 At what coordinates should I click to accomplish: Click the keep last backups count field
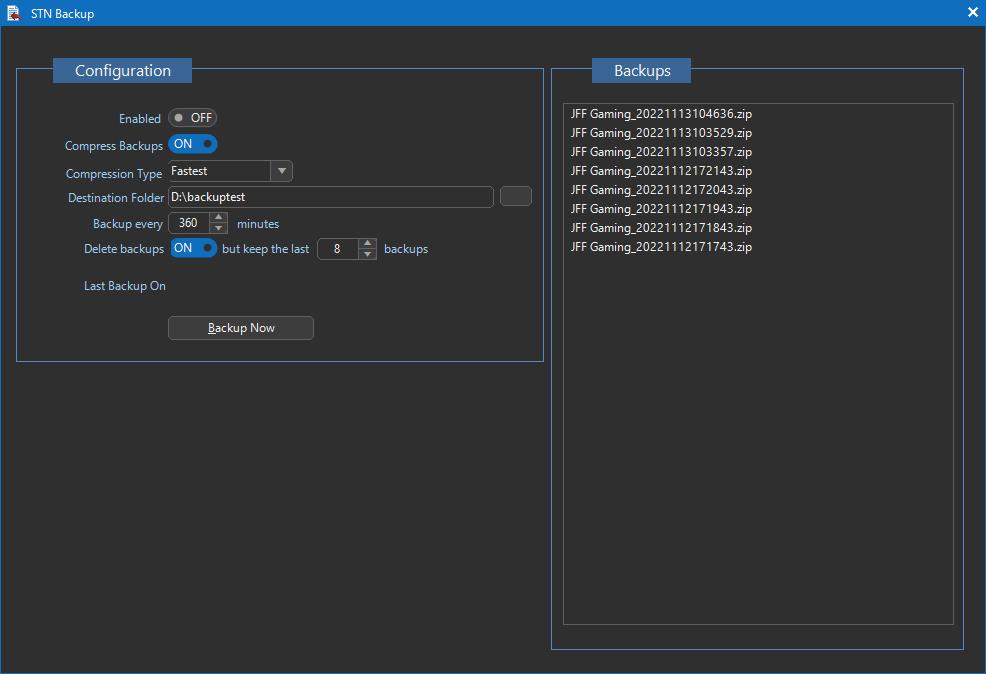click(x=338, y=249)
